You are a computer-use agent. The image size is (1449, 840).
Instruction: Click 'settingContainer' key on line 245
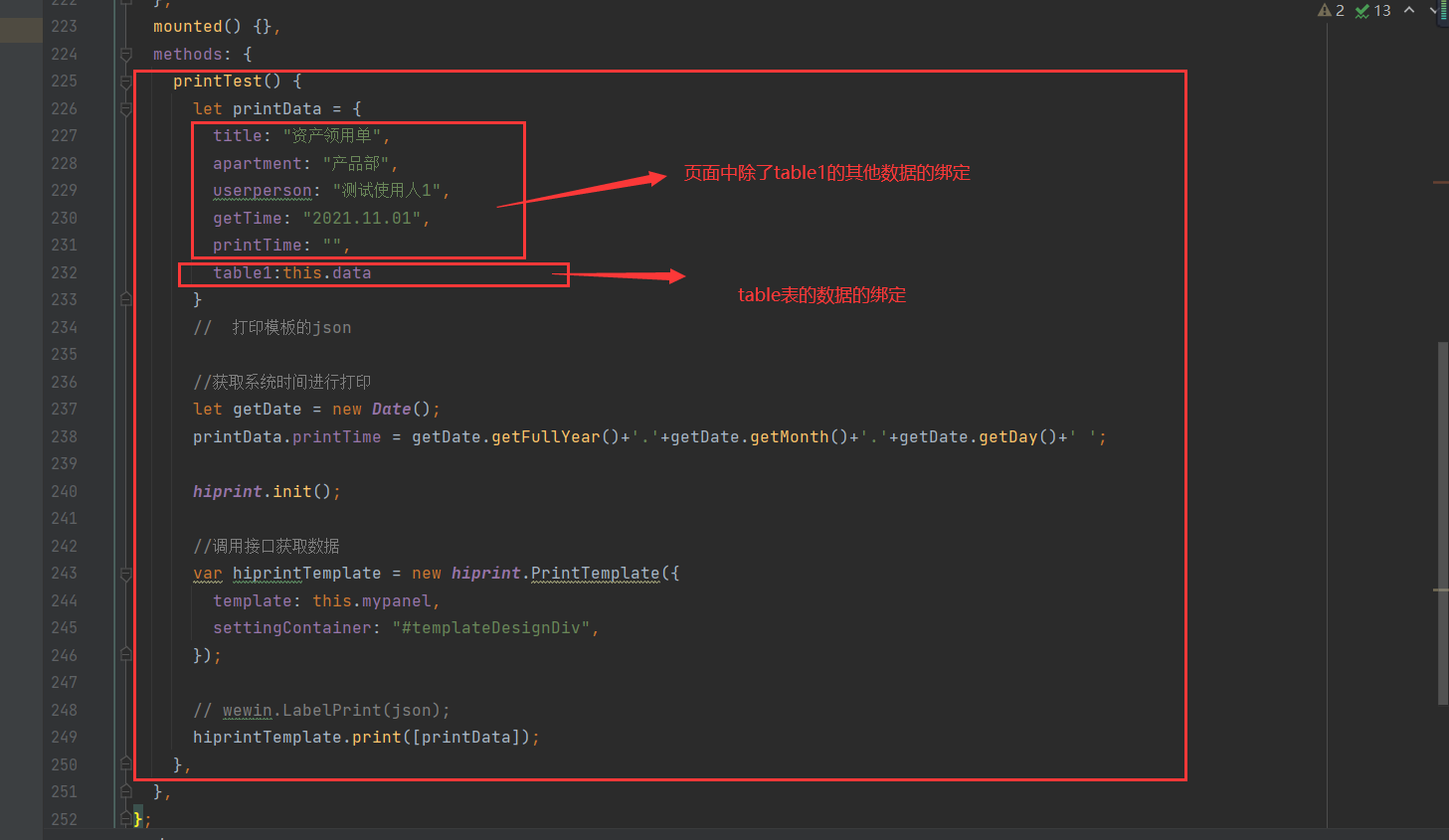point(291,628)
